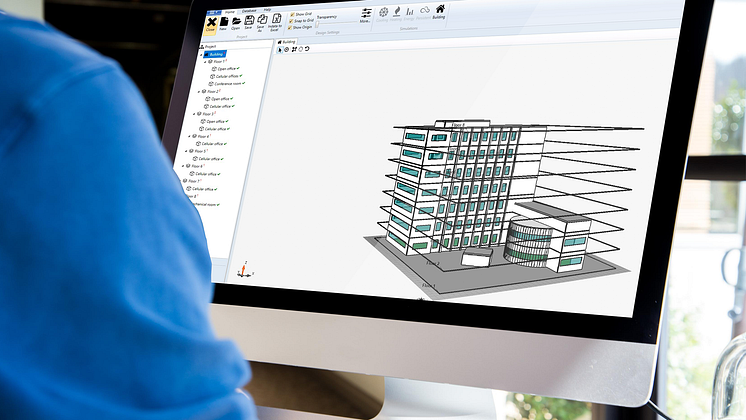Screen dimensions: 746x420
Task: Switch to the Building view tab
Action: (287, 42)
